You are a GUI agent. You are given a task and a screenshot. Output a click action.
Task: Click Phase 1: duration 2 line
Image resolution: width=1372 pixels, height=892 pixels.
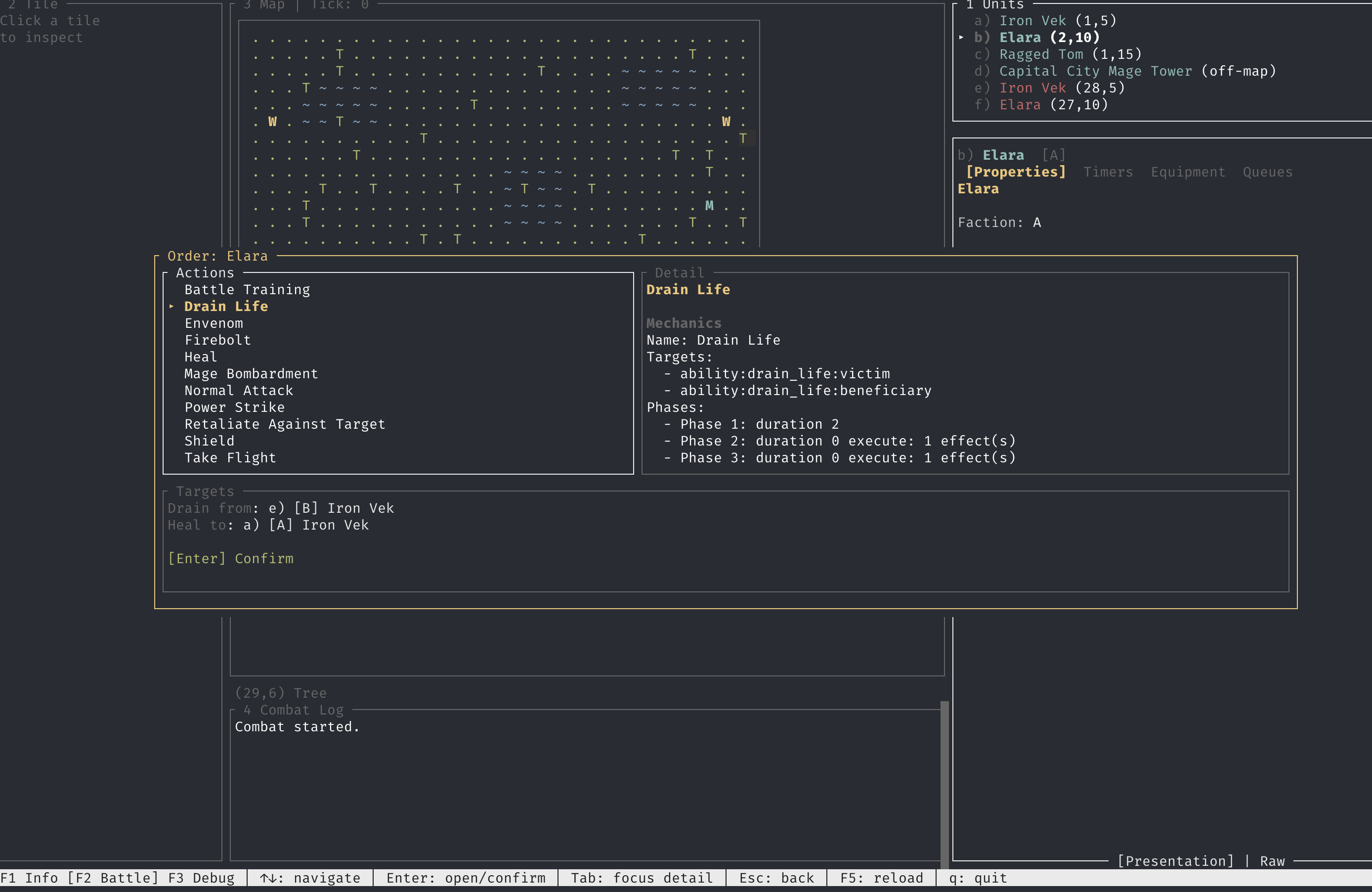751,424
